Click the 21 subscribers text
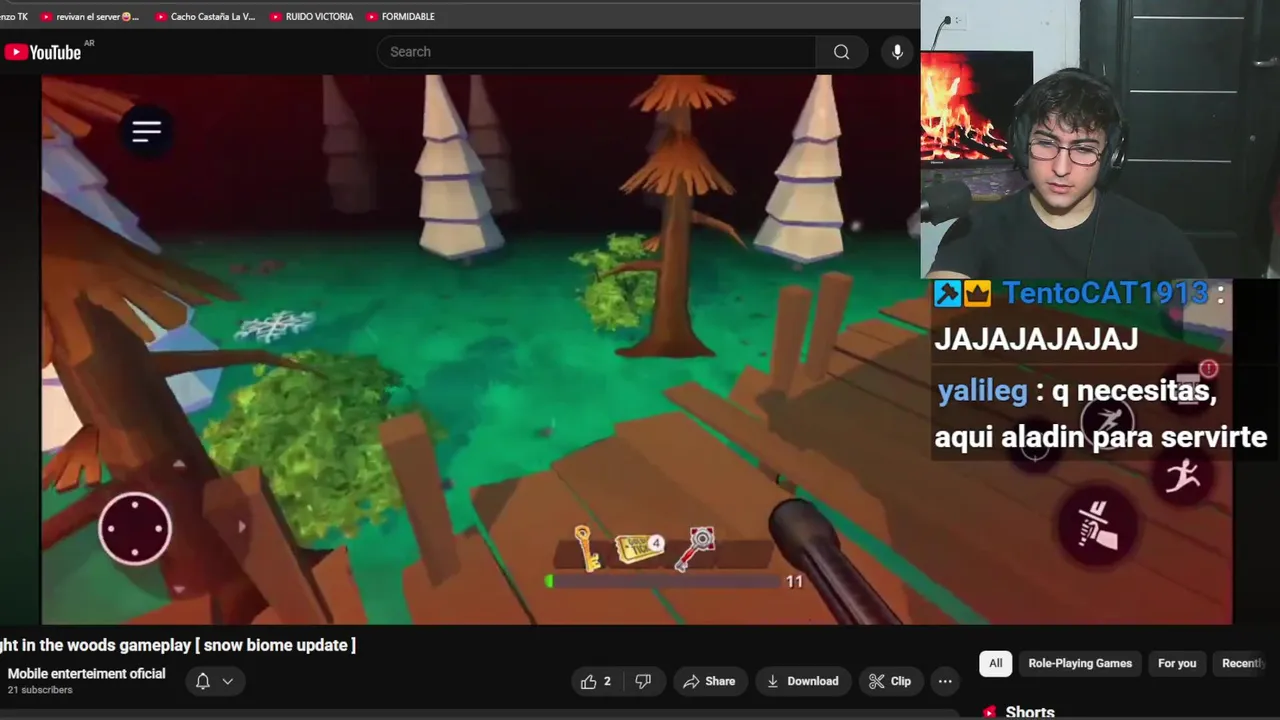 [40, 690]
